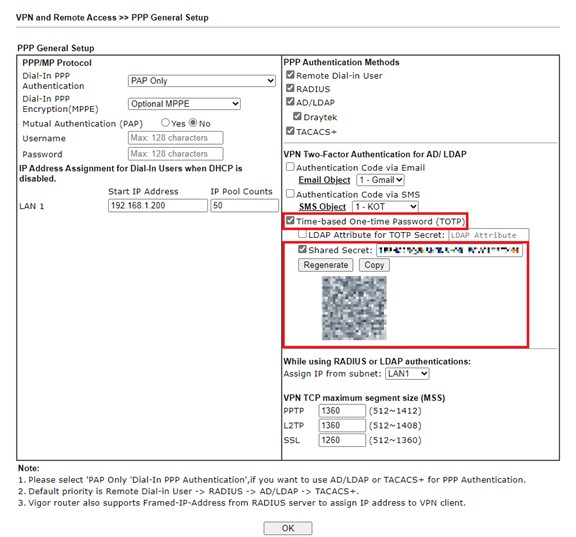Screen dimensions: 576x537
Task: Edit the IP Pool Counts field
Action: 244,205
